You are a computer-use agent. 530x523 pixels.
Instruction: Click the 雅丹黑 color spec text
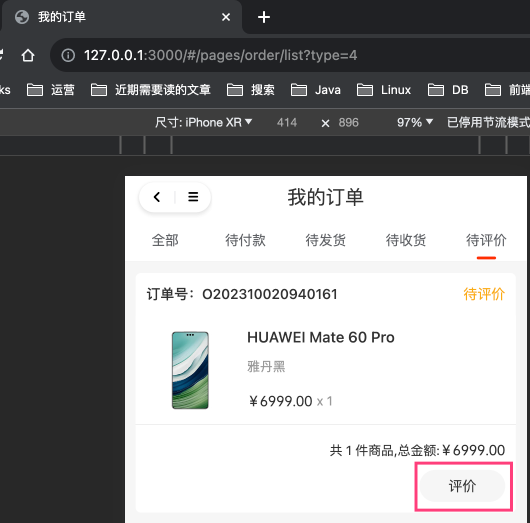point(266,366)
